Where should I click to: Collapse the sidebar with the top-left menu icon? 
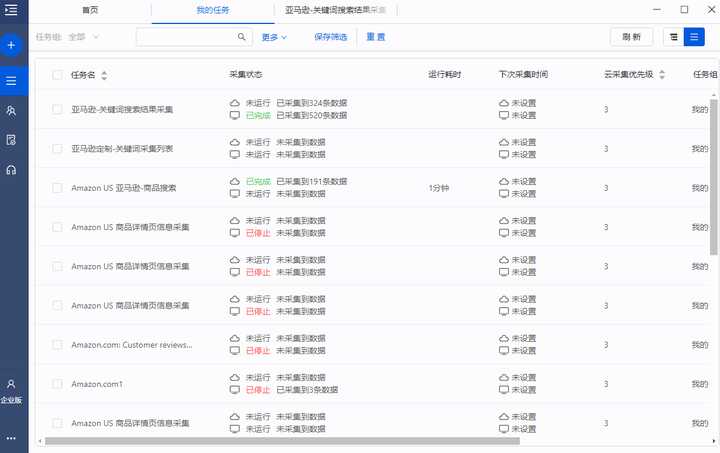[11, 10]
